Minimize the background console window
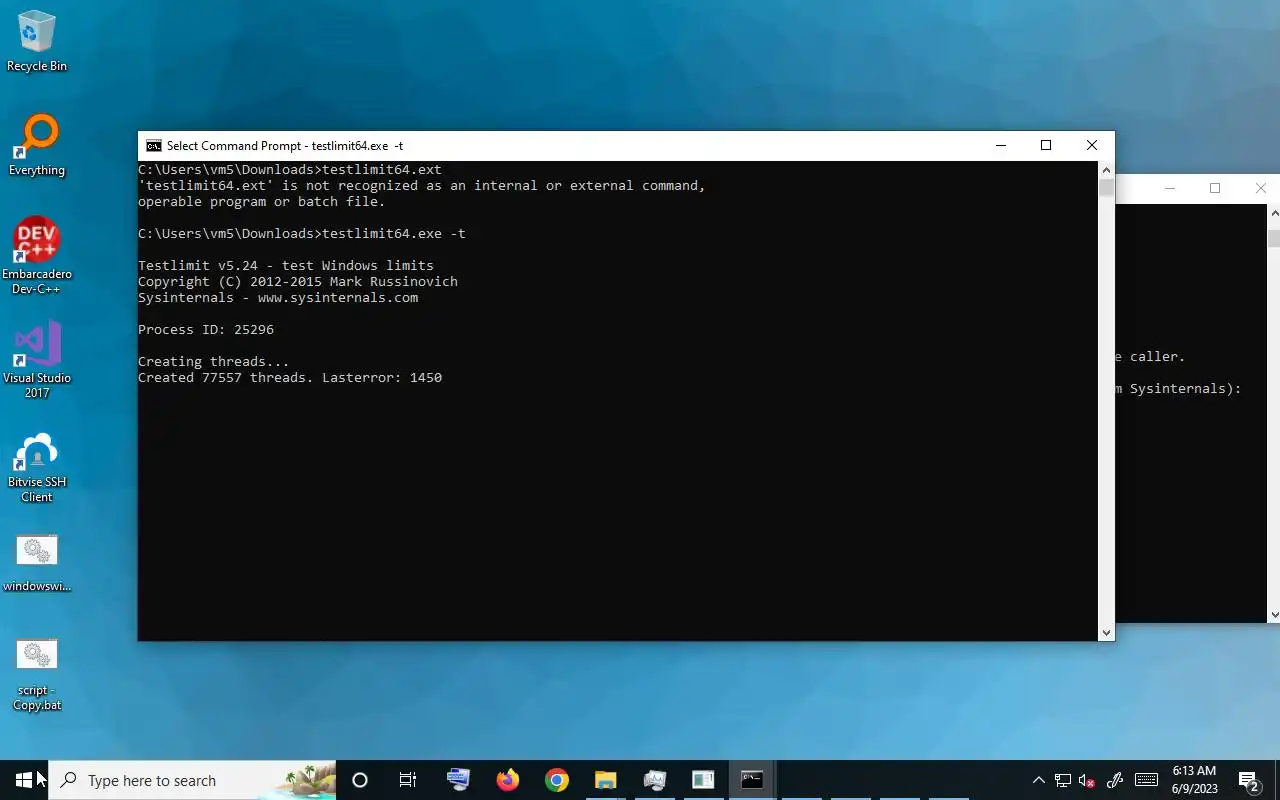1280x800 pixels. [1170, 188]
